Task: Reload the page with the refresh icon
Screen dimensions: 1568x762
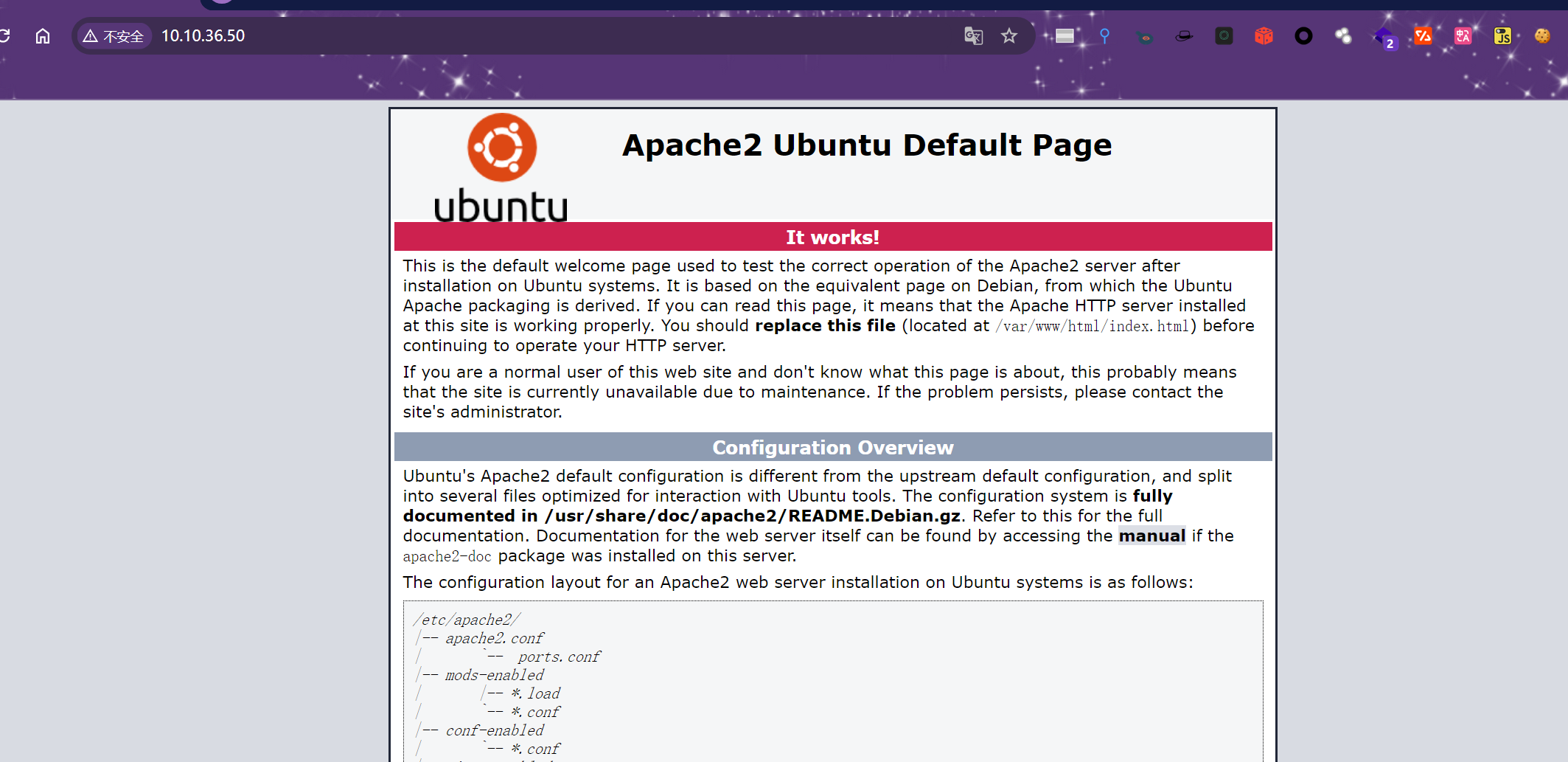Action: click(4, 35)
